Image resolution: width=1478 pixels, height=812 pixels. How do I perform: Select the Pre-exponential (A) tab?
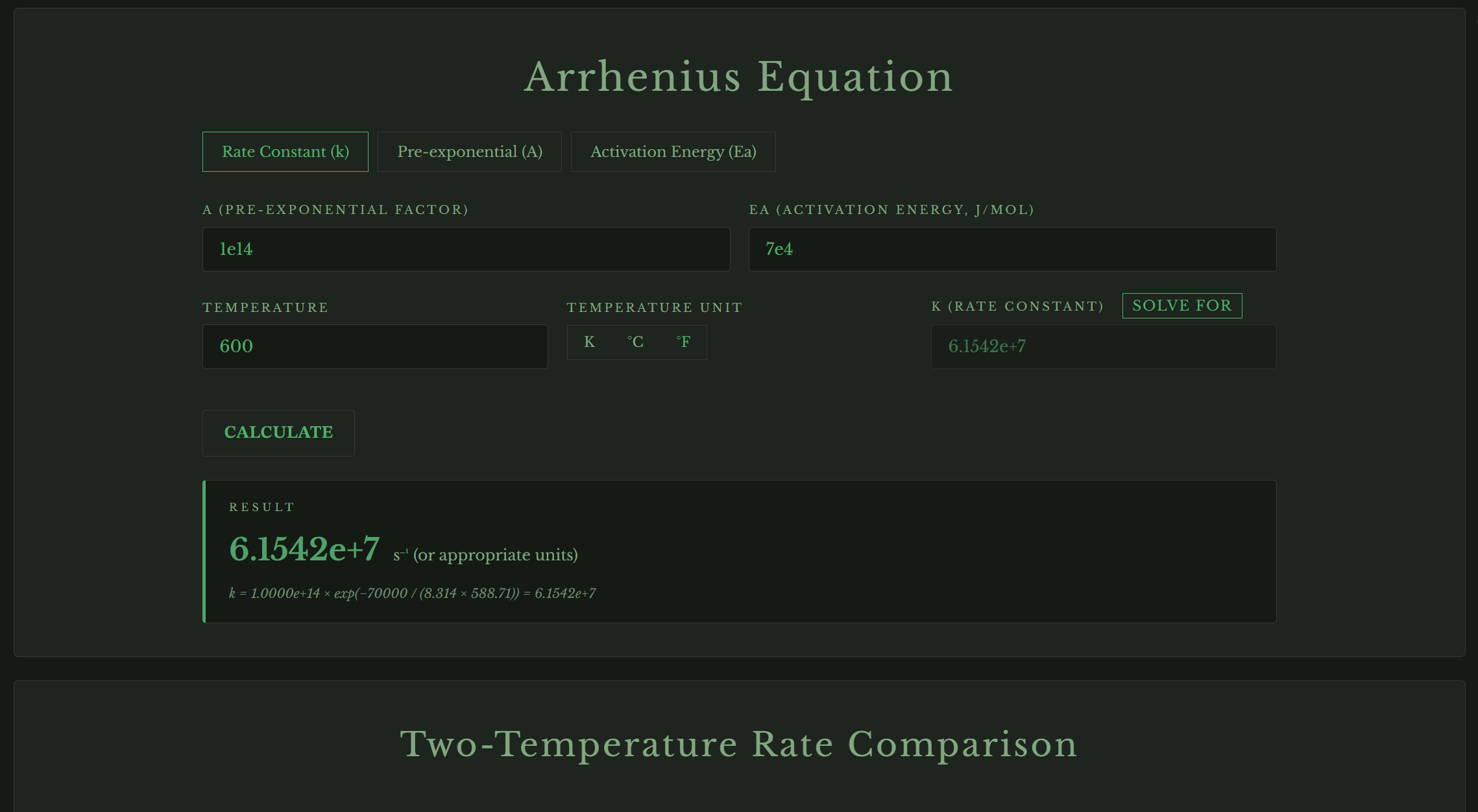point(470,152)
